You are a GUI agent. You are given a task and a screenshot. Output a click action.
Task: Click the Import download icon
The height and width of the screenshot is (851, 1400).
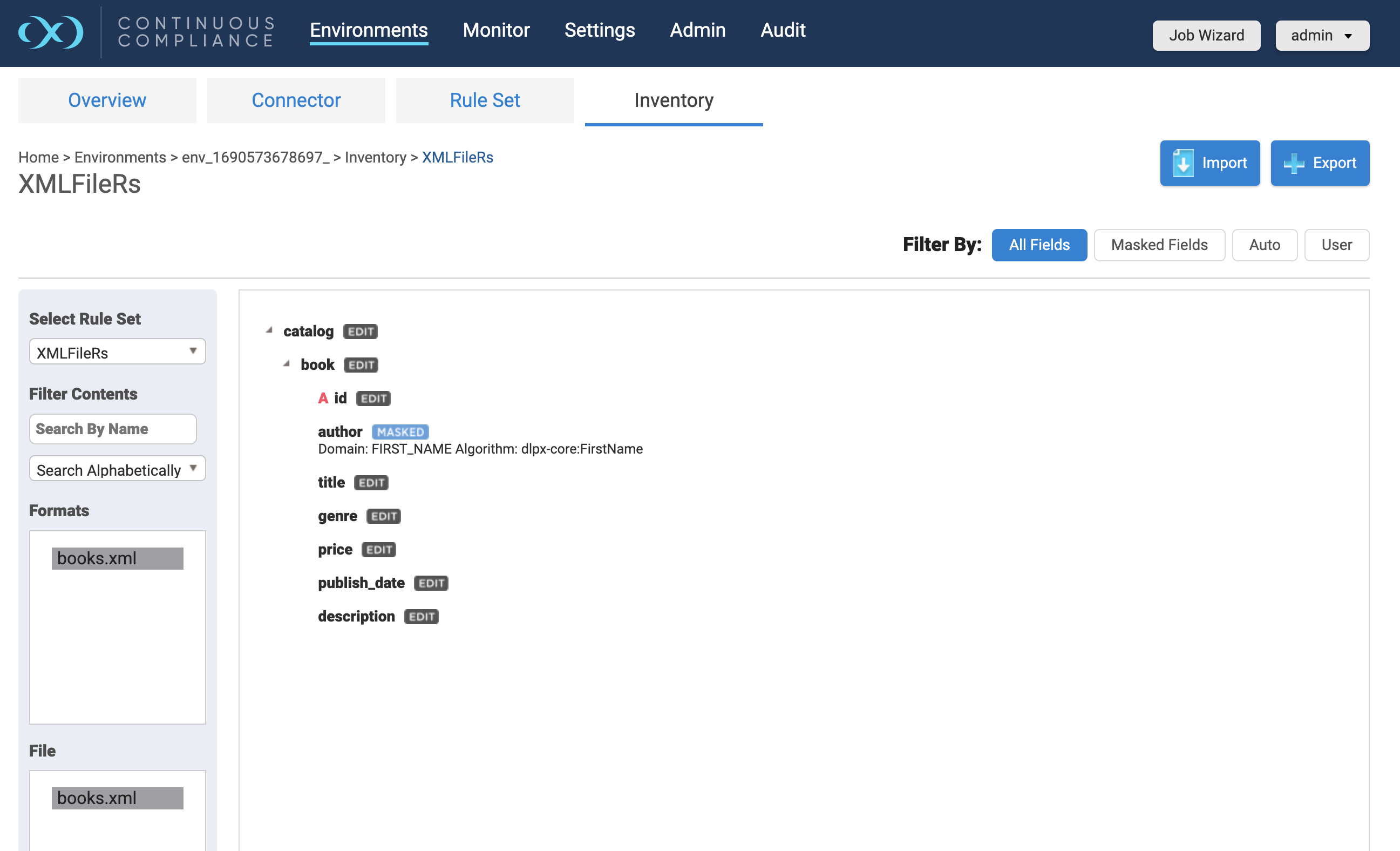pyautogui.click(x=1183, y=163)
